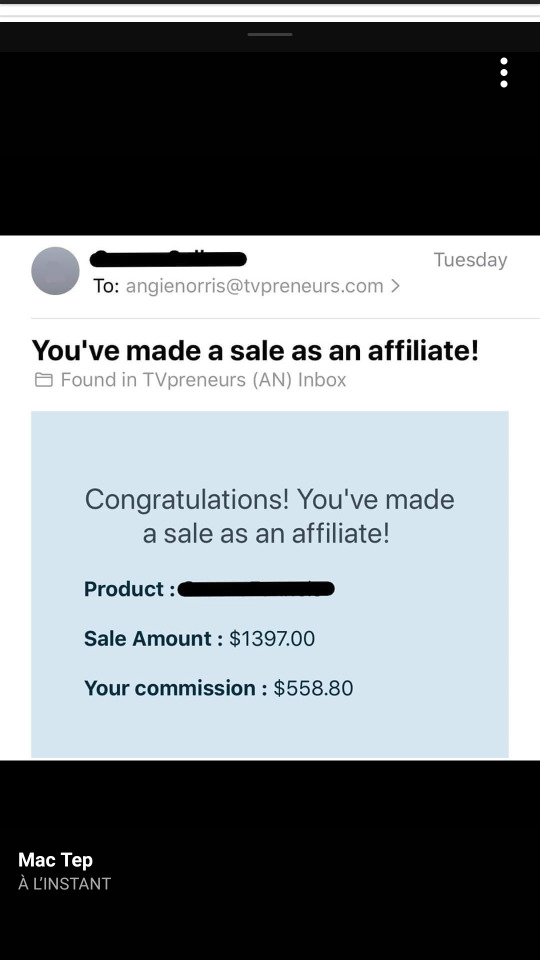Click the À L'INSTANT timestamp
The height and width of the screenshot is (960, 540).
pos(64,883)
